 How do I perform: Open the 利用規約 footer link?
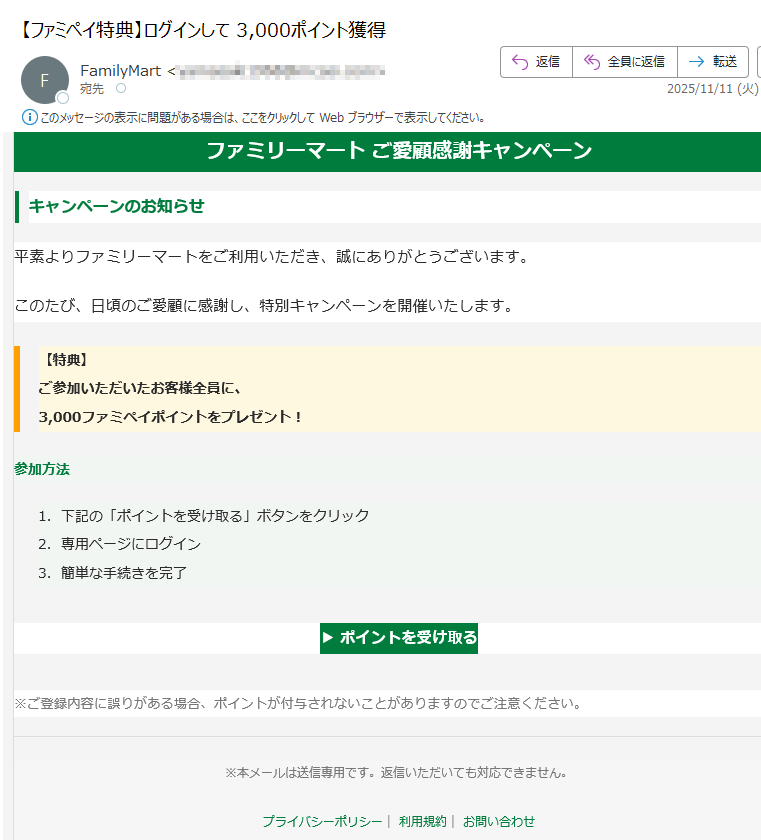tap(423, 821)
